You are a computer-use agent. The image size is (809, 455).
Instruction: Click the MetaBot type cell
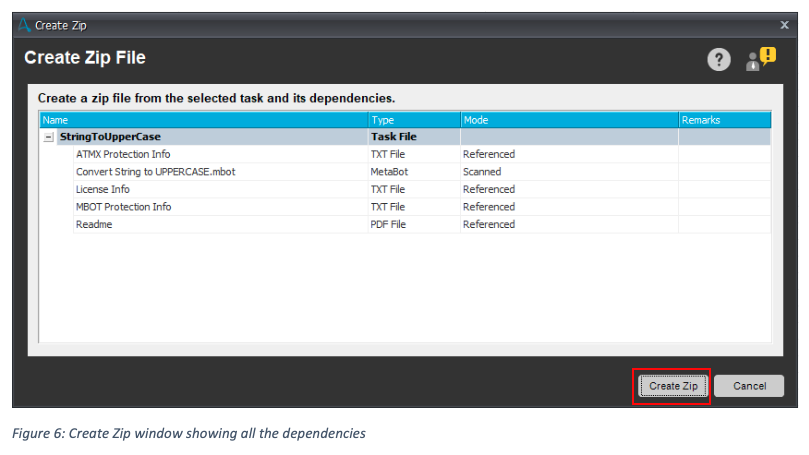pyautogui.click(x=390, y=172)
